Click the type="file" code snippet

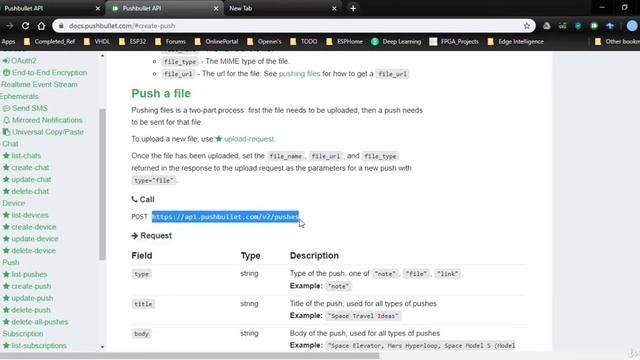pos(154,180)
